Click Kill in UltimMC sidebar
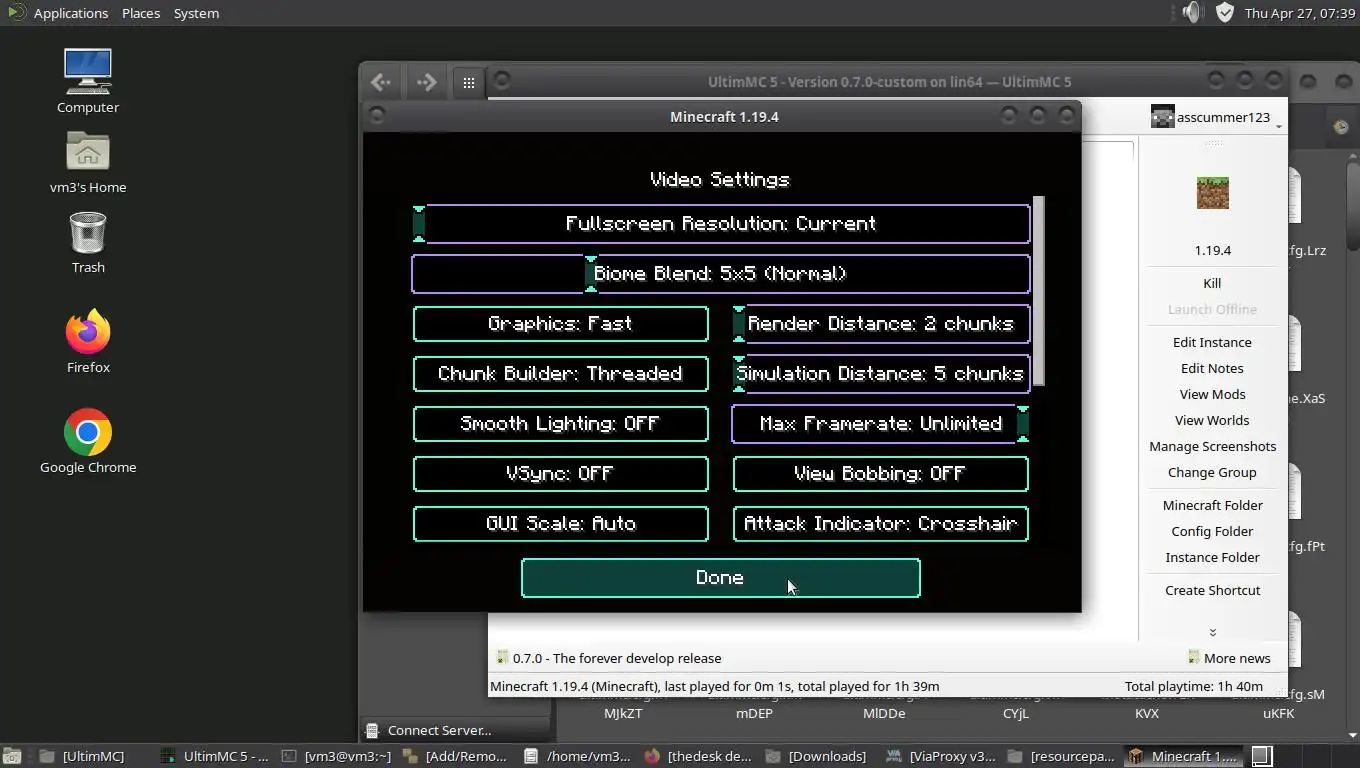This screenshot has width=1360, height=768. [1212, 283]
